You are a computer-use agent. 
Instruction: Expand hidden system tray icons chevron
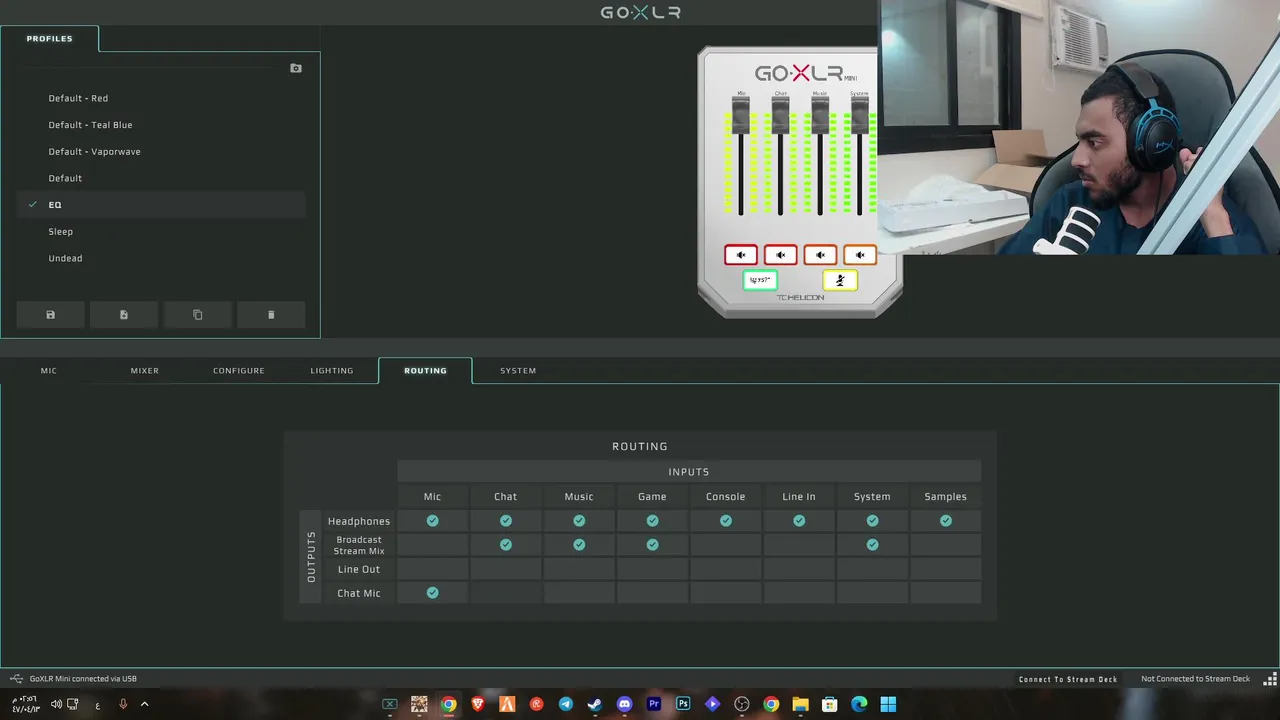point(144,704)
